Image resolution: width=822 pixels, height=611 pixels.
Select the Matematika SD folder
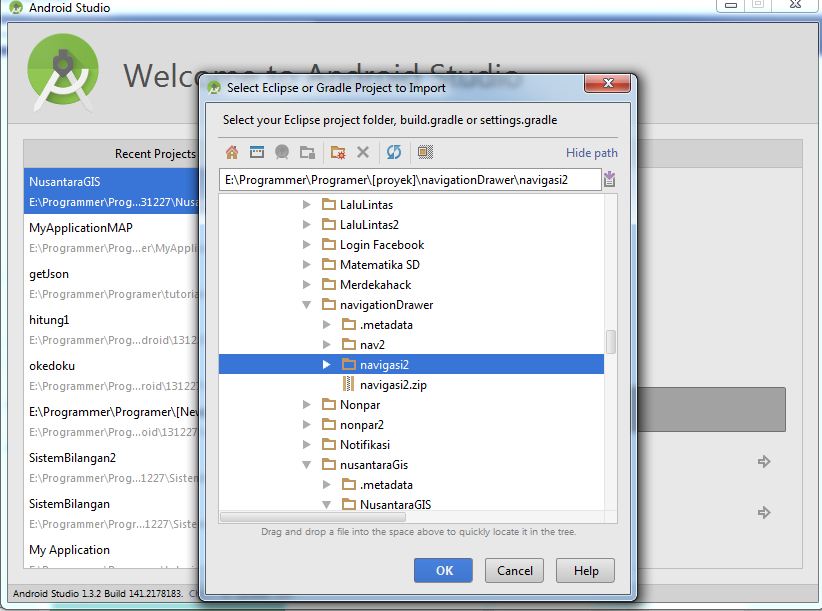pyautogui.click(x=371, y=265)
